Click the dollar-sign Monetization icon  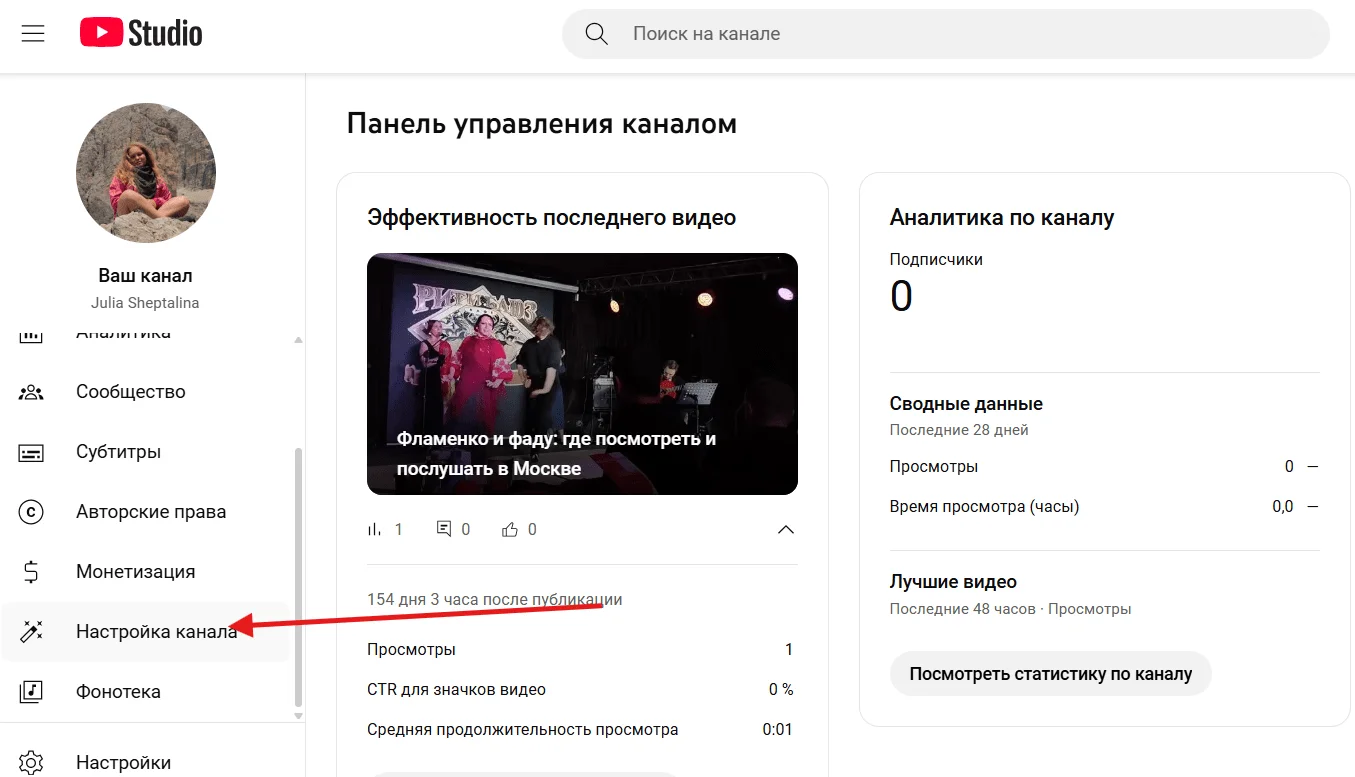tap(31, 572)
